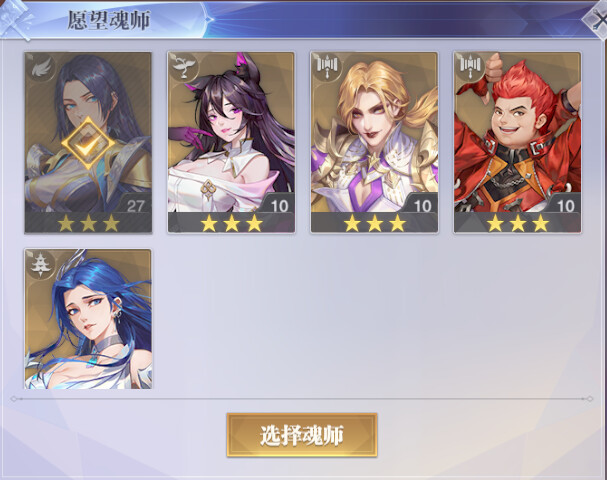607x480 pixels.
Task: Click the hammer emblem beside 愿望魂师 title
Action: [15, 19]
